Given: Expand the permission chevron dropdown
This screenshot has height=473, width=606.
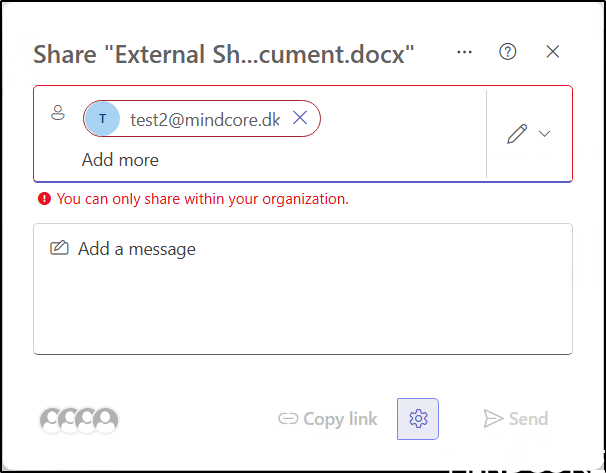Looking at the screenshot, I should [545, 134].
